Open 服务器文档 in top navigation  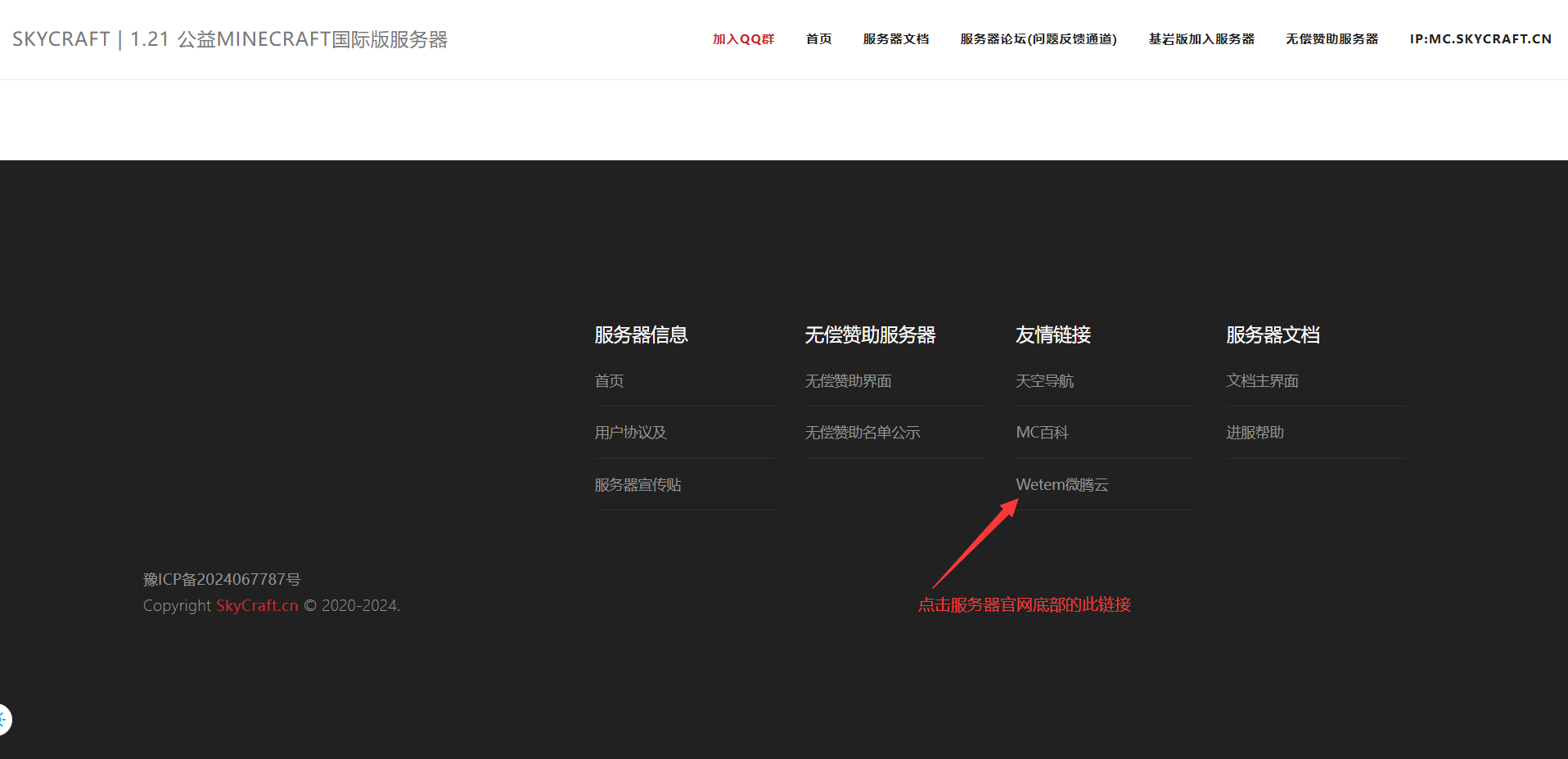coord(896,39)
